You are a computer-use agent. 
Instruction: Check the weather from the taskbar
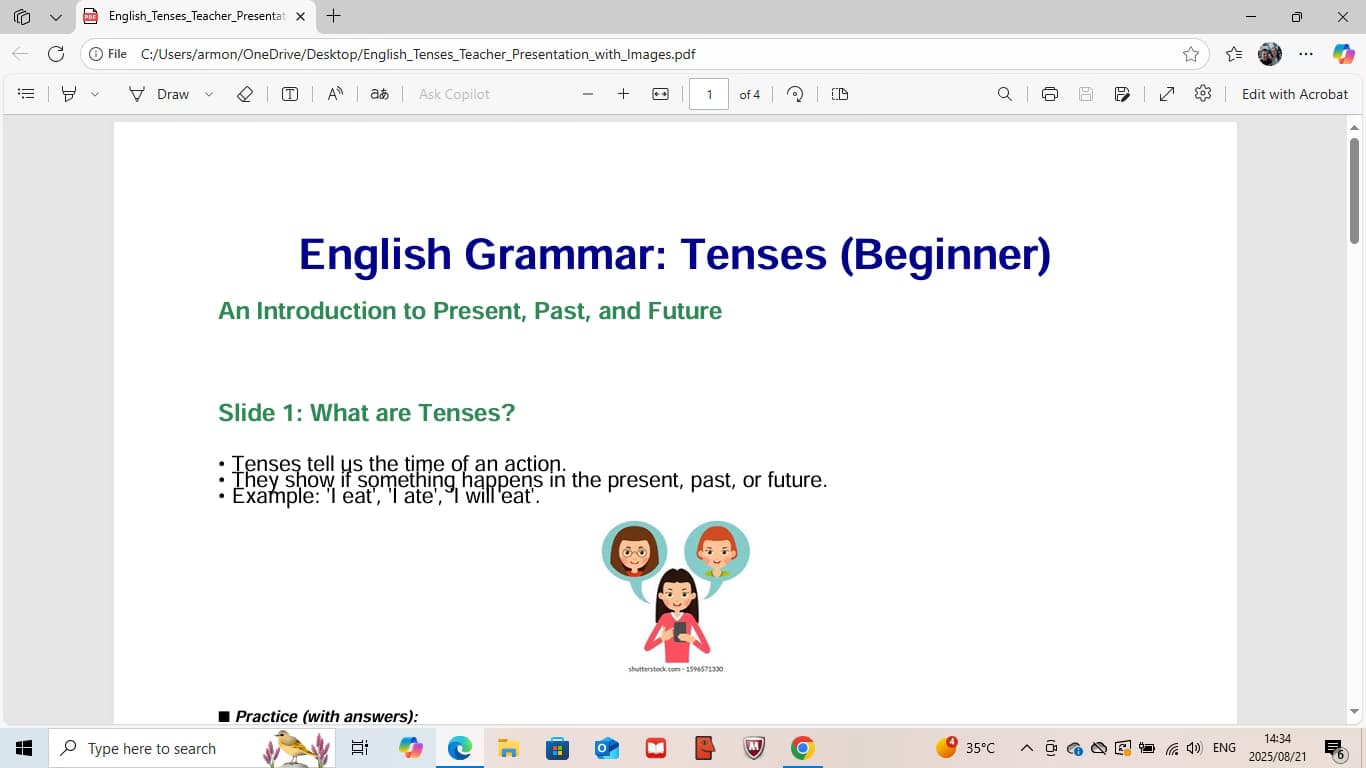pos(966,747)
